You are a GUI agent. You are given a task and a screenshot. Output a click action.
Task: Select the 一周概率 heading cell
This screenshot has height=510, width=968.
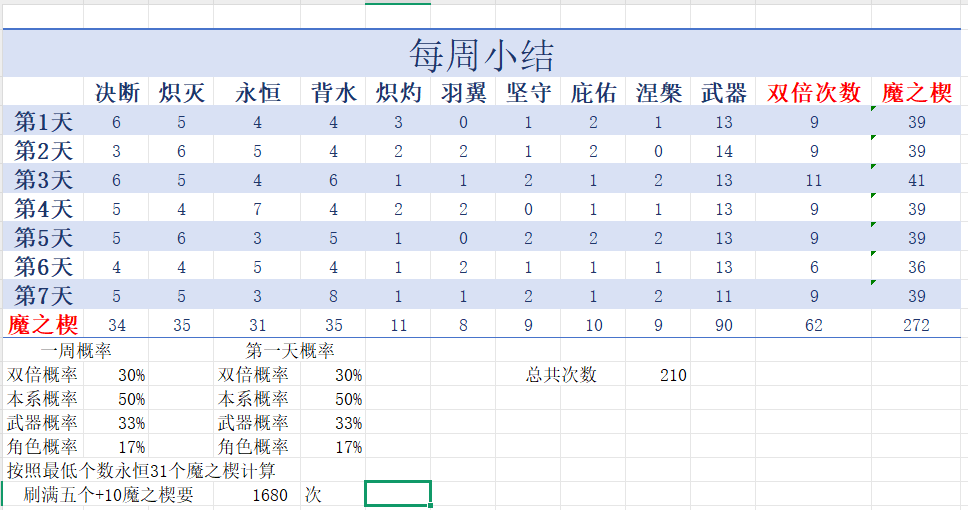tap(74, 351)
